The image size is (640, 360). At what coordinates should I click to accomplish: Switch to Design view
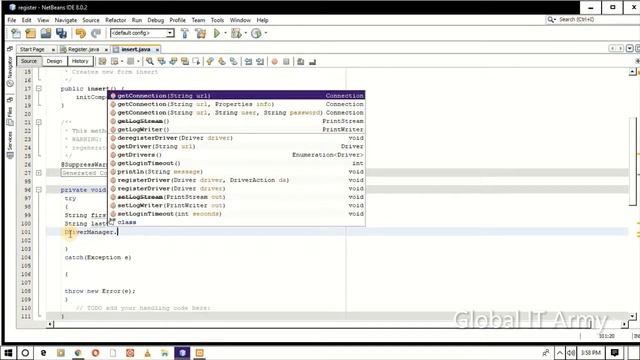click(x=54, y=61)
